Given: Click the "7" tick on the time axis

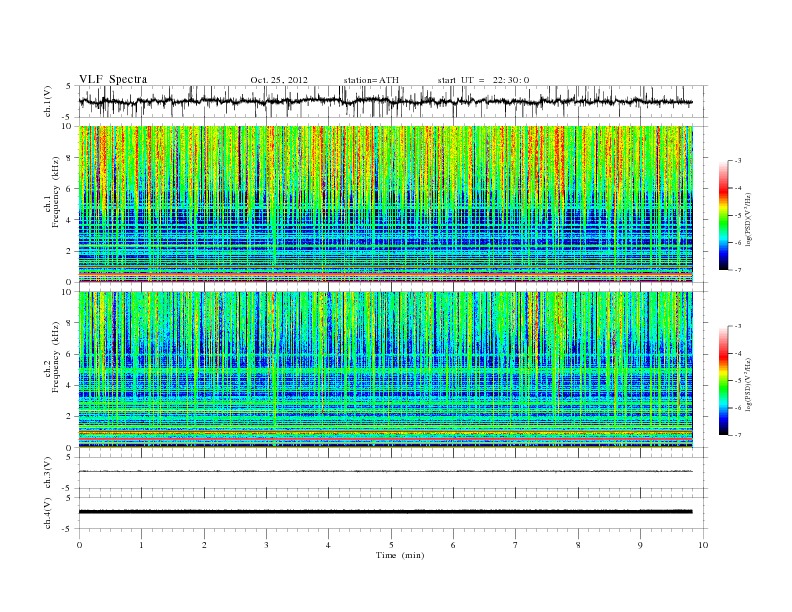Looking at the screenshot, I should click(x=516, y=545).
